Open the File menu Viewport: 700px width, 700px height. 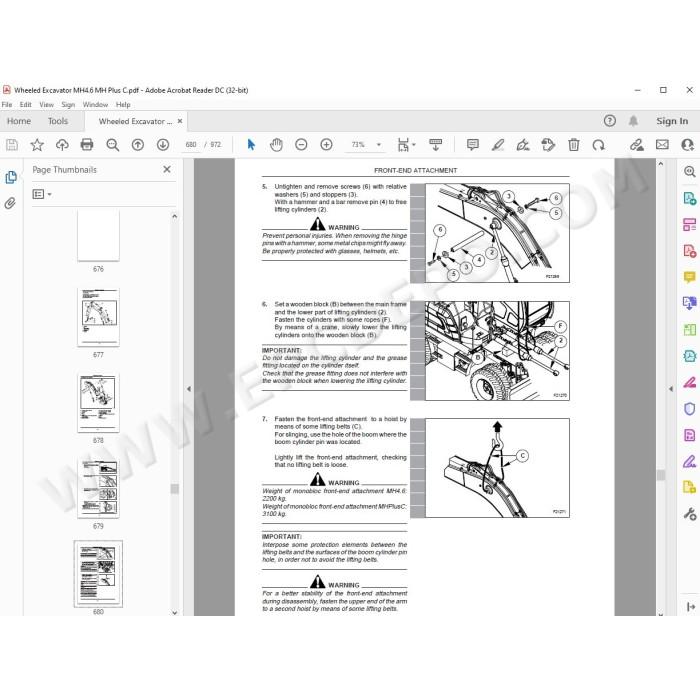(7, 104)
